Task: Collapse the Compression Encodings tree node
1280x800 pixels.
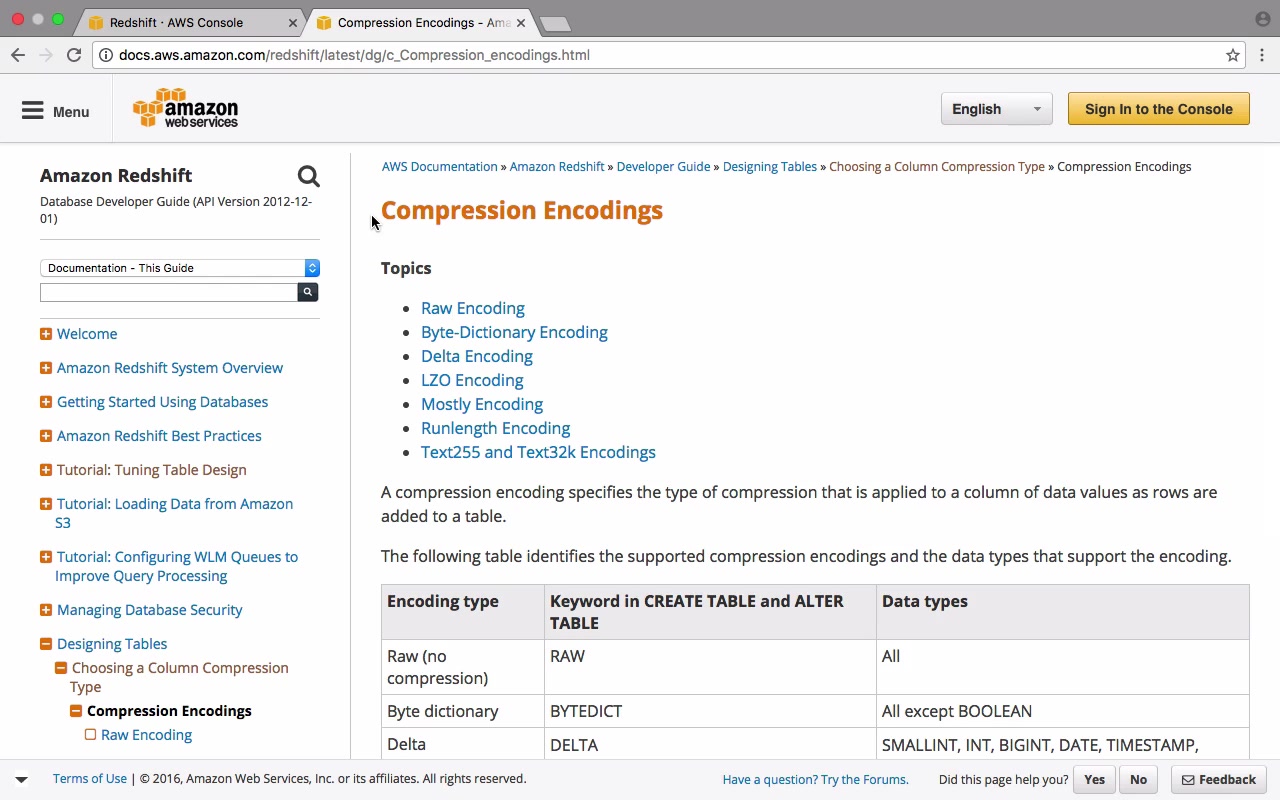Action: (x=76, y=711)
